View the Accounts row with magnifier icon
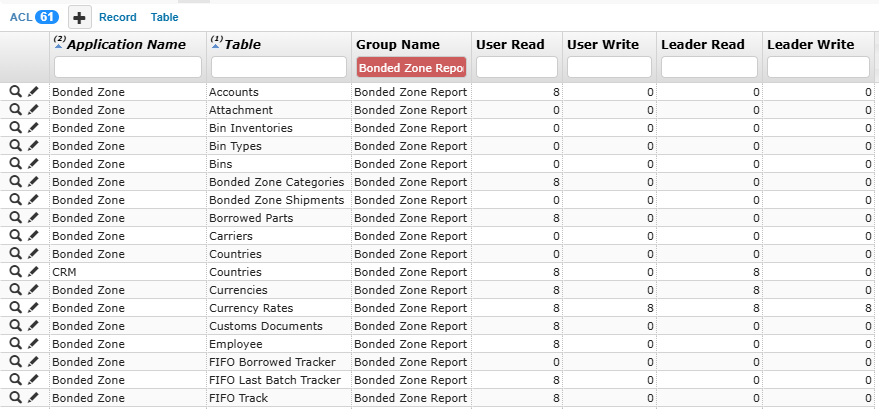The width and height of the screenshot is (879, 409). tap(16, 92)
